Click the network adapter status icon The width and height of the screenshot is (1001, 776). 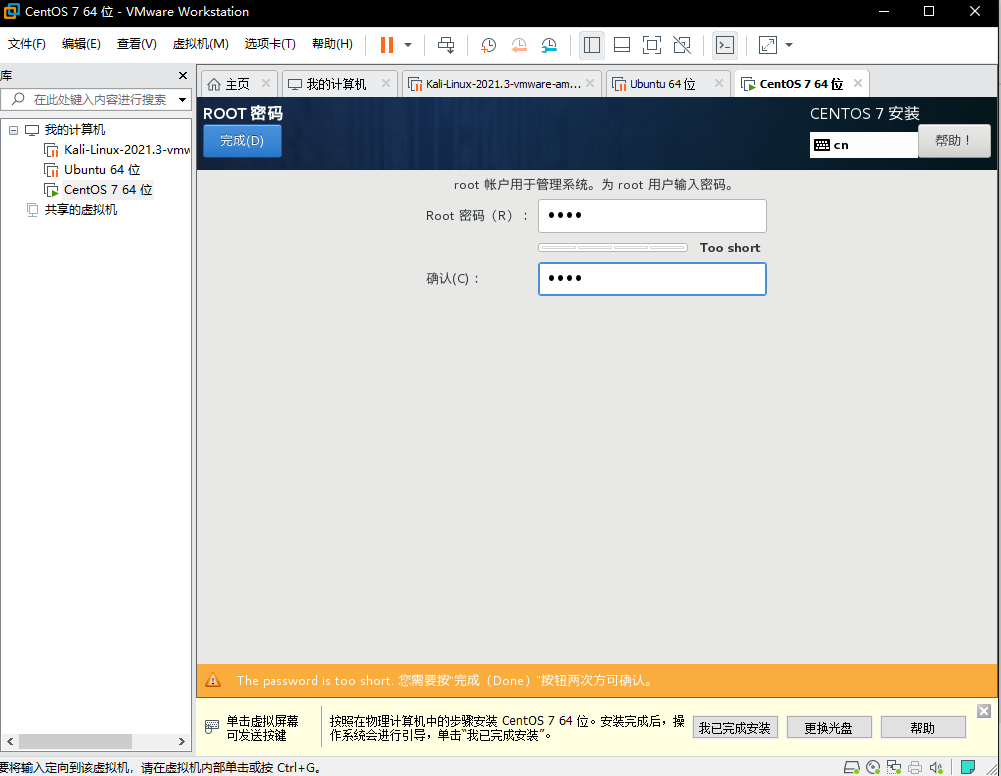pyautogui.click(x=895, y=766)
